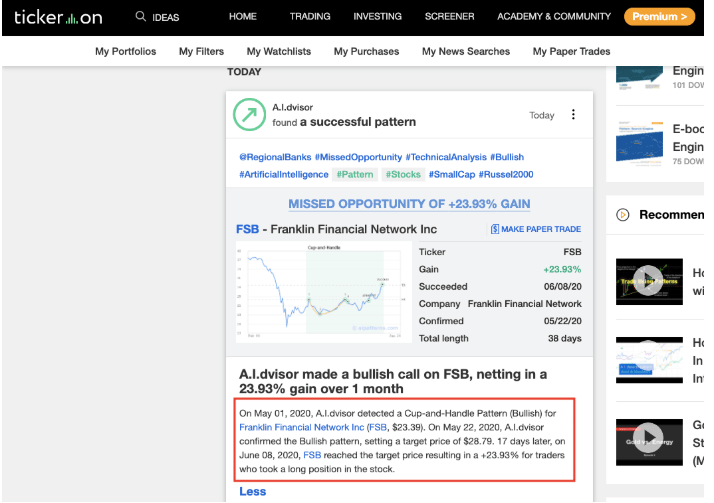
Task: Open the search magnifier icon
Action: point(141,16)
